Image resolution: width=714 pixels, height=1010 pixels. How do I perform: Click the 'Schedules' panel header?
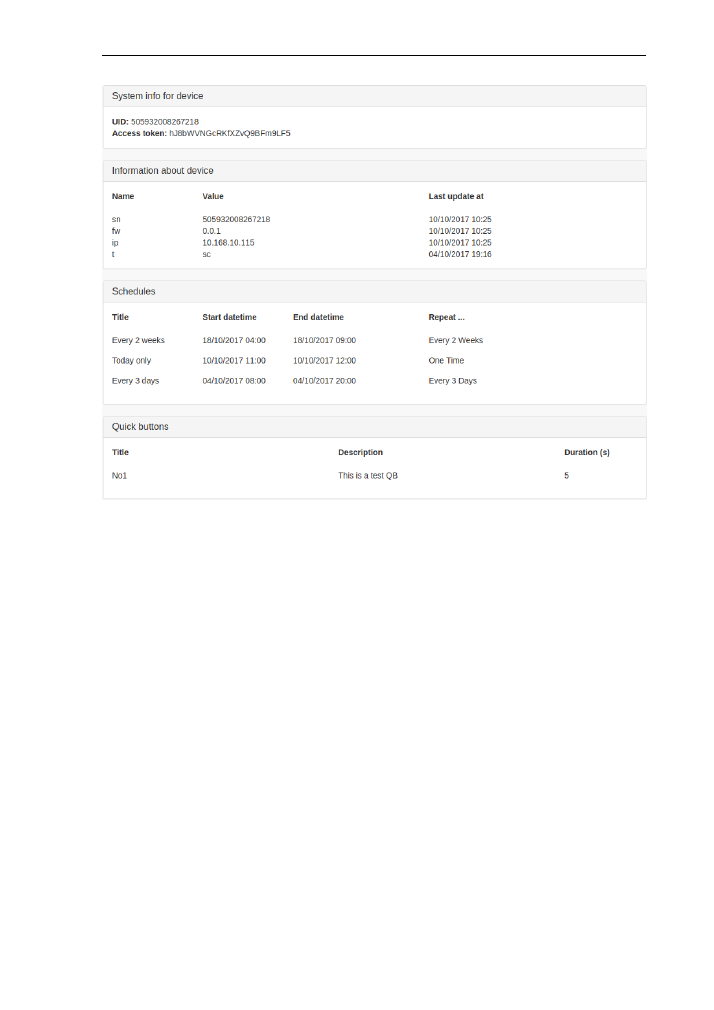(133, 291)
